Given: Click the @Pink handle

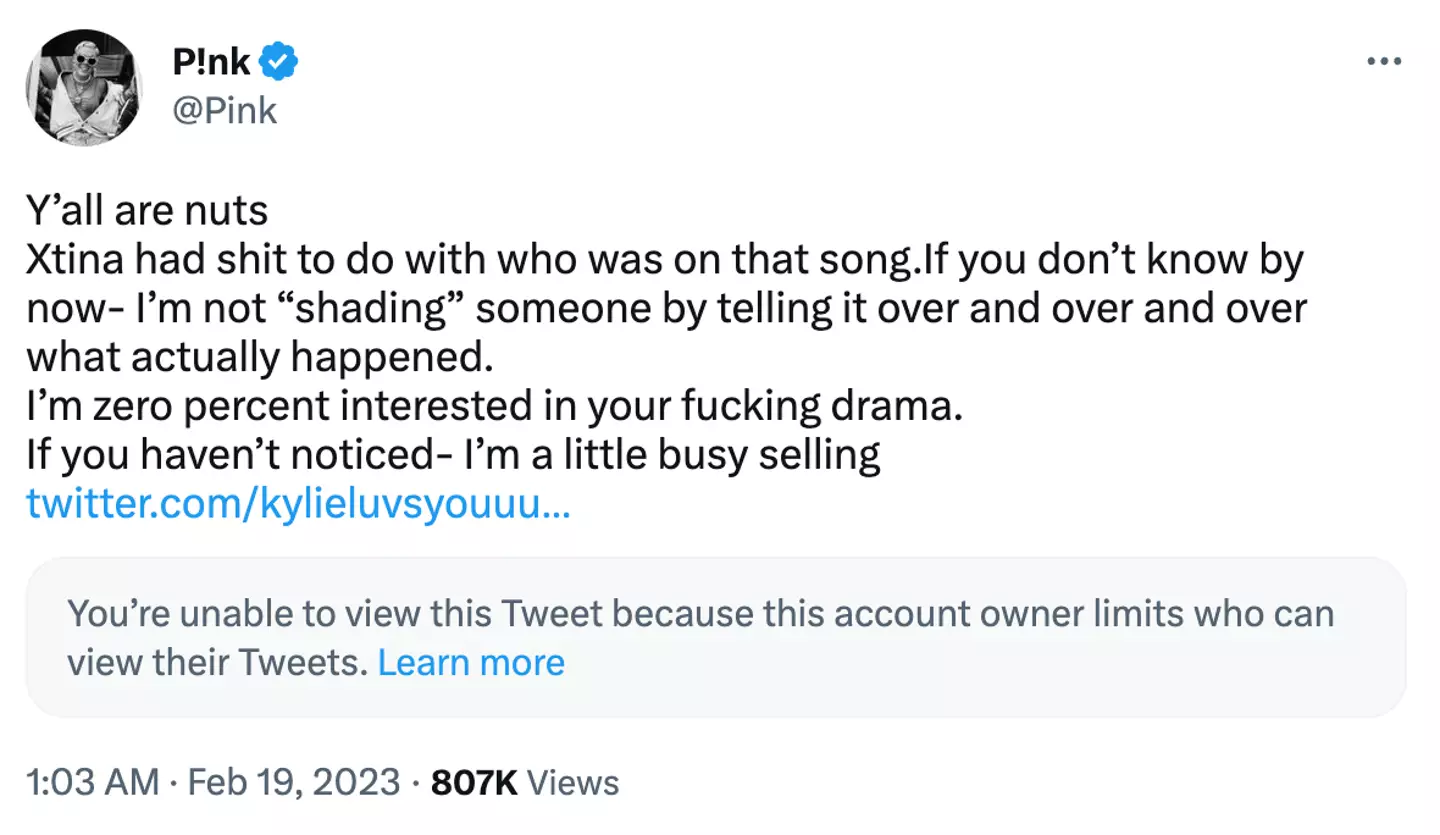Looking at the screenshot, I should pos(225,110).
